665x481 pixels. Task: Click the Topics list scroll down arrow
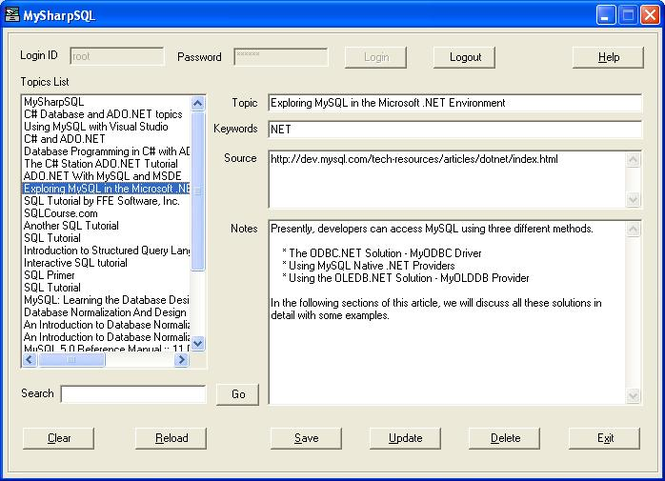198,343
